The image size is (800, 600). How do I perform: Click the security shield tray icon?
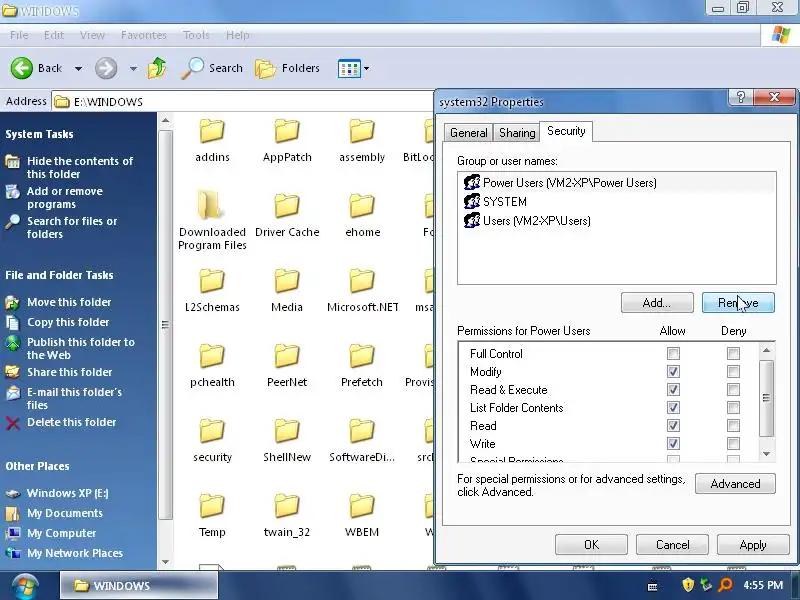click(688, 585)
